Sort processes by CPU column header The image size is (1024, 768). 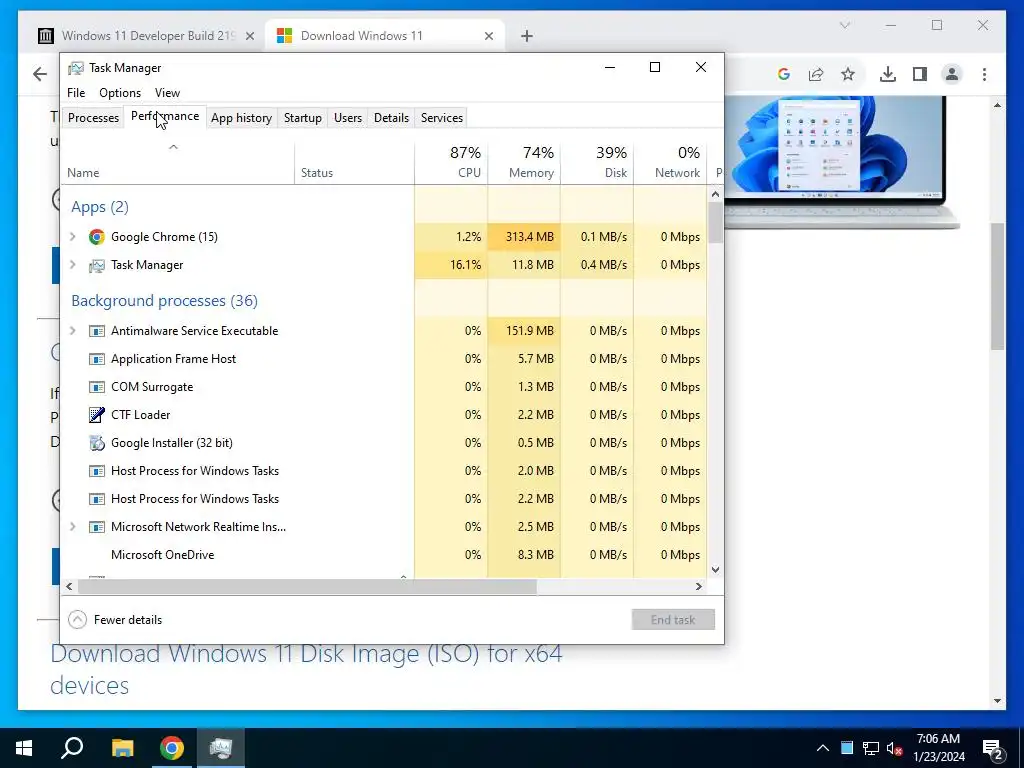(451, 161)
